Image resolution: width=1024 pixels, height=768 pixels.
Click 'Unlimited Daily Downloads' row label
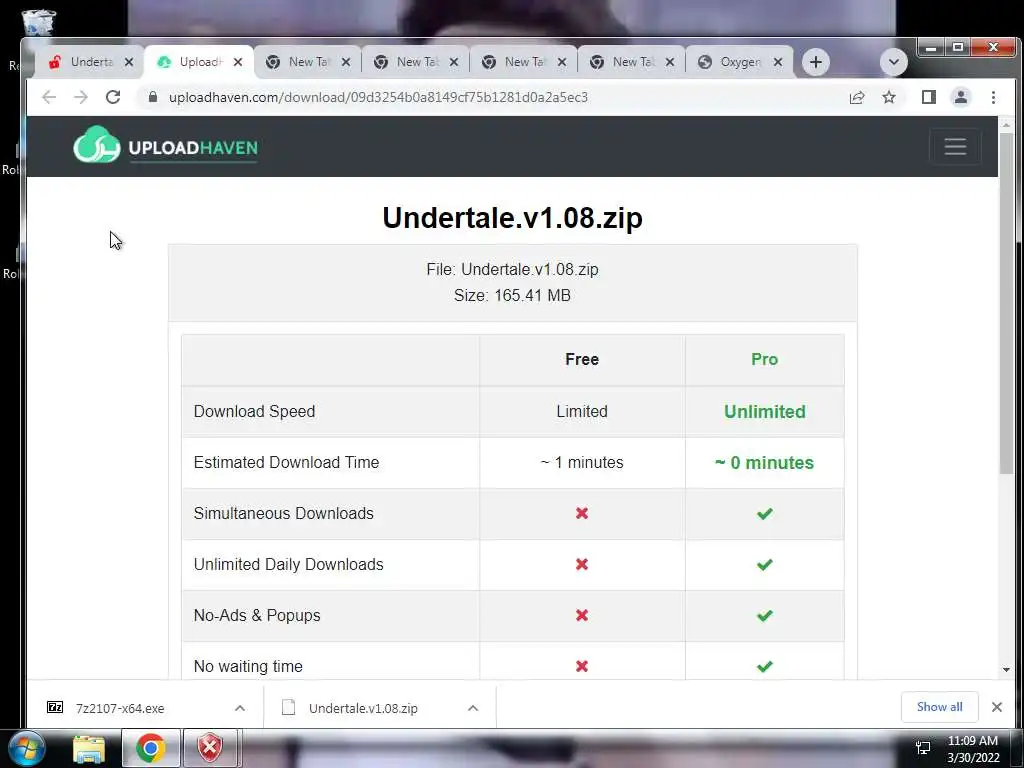click(288, 564)
